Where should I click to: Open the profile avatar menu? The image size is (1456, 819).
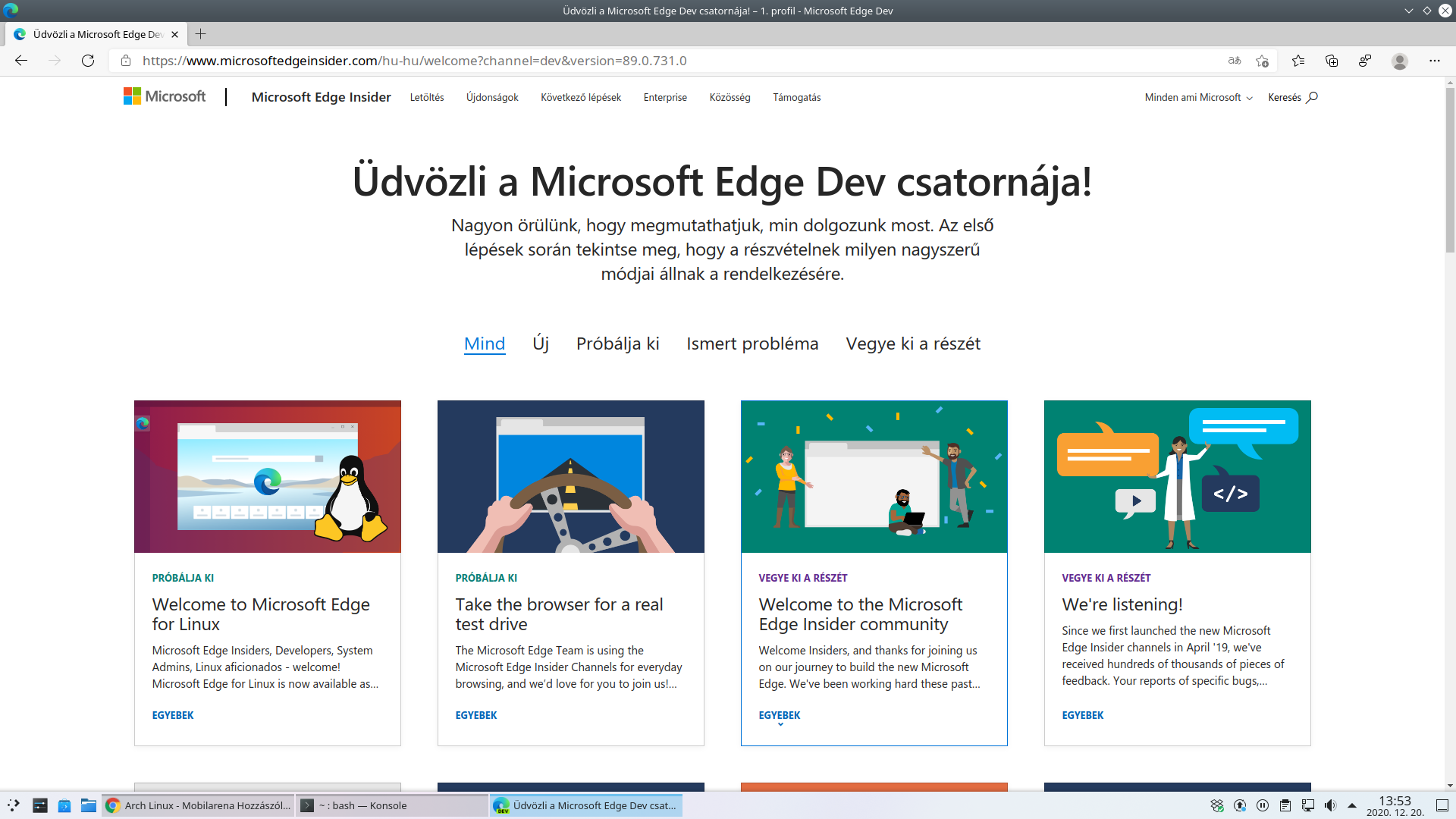coord(1400,61)
